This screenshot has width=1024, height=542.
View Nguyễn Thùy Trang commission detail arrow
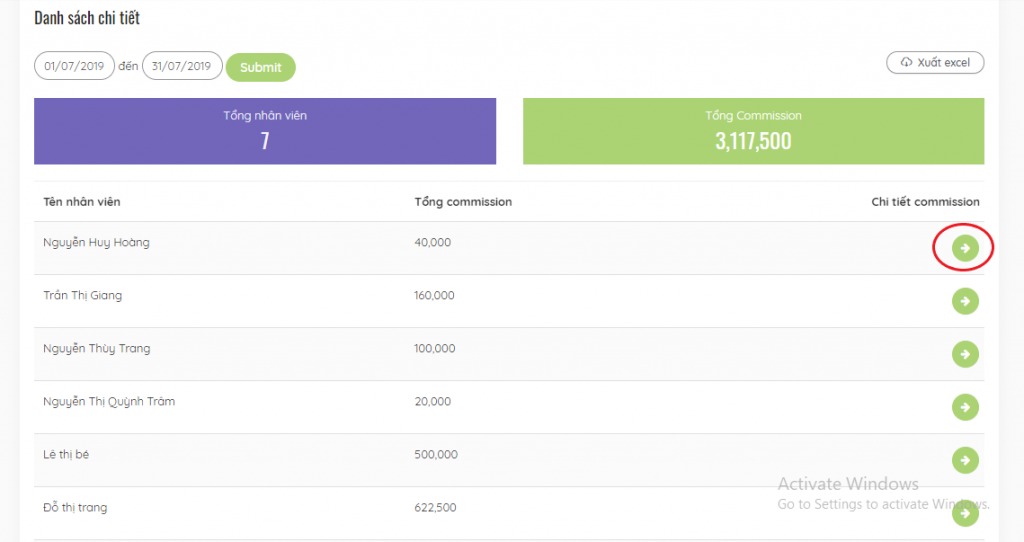965,354
